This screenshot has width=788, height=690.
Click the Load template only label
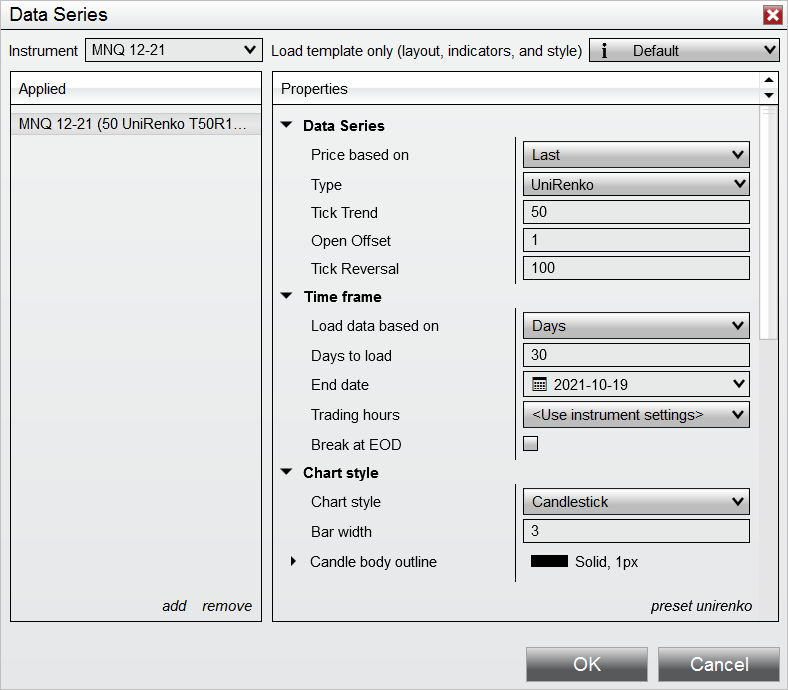[426, 51]
